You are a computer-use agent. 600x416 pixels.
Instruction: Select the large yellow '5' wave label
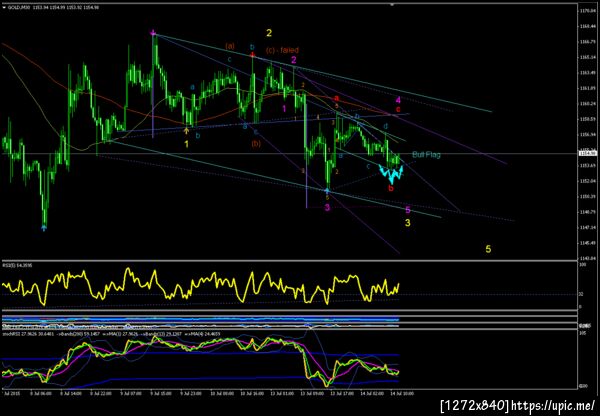pos(488,249)
